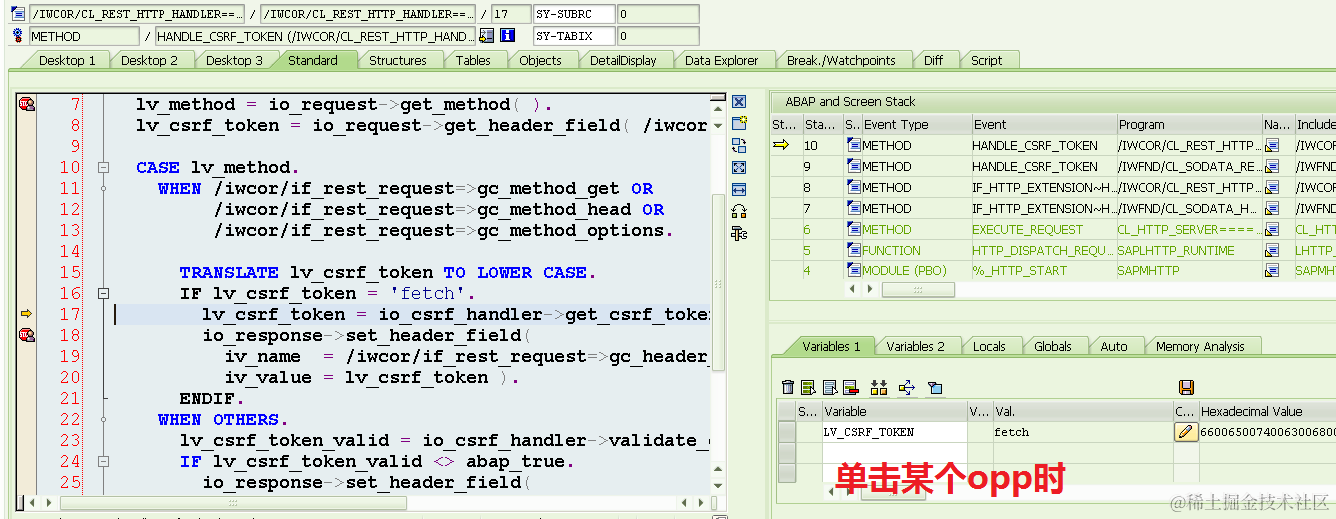Click the 'fetch' value cell
The image size is (1336, 519).
[1082, 432]
